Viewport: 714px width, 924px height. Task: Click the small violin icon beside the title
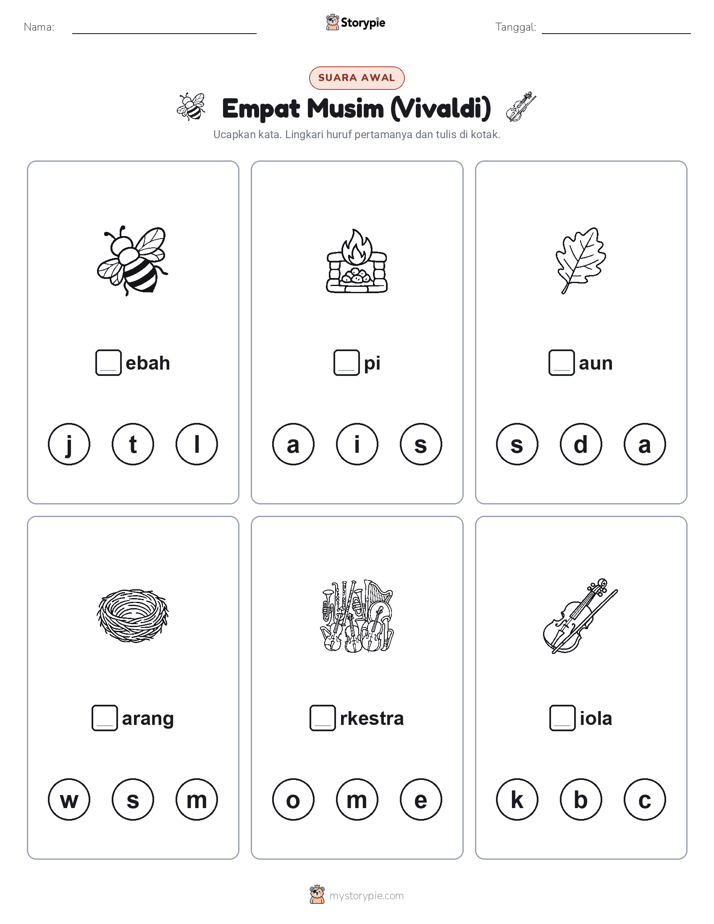(x=521, y=107)
